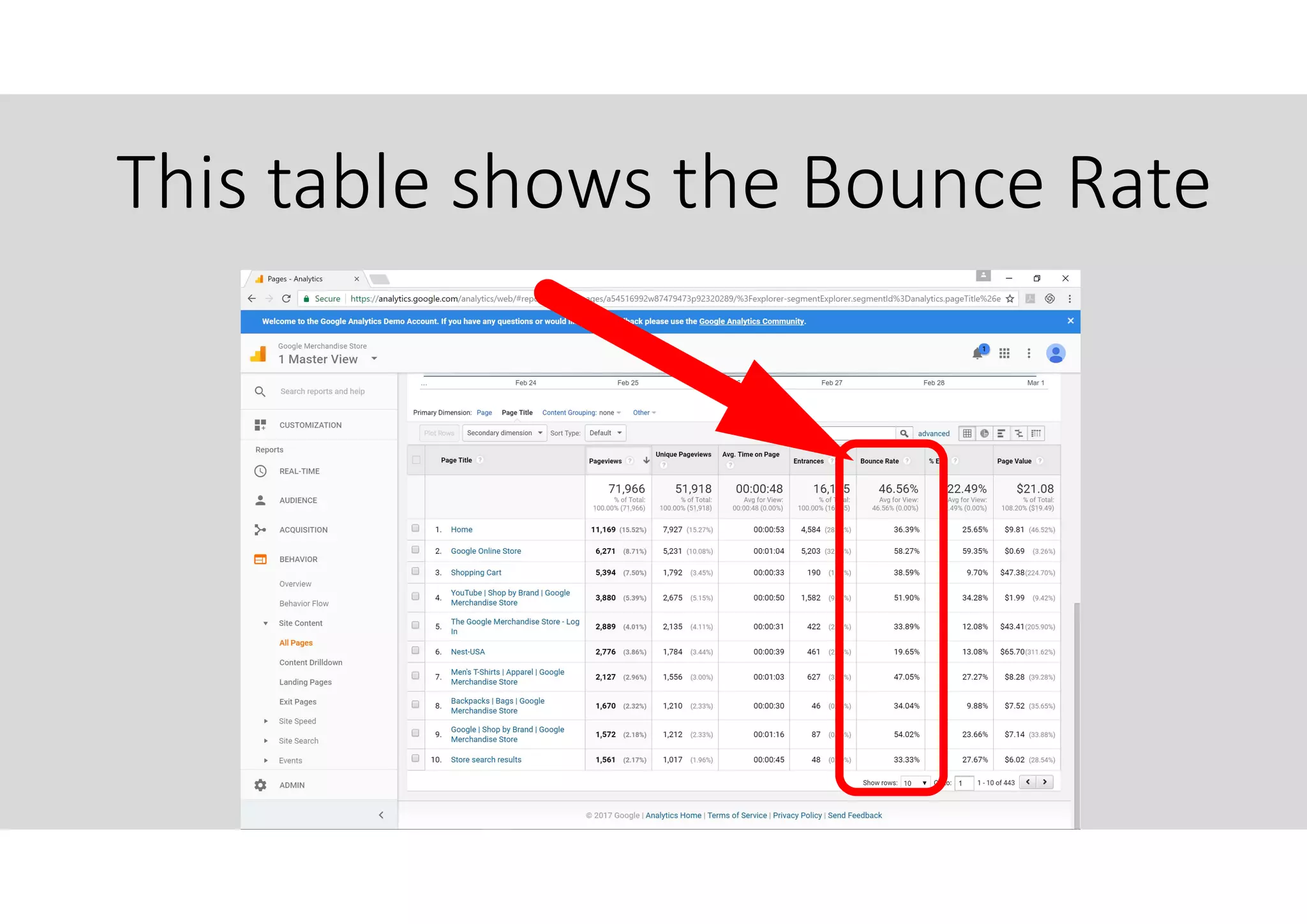Check the Home row checkbox
The width and height of the screenshot is (1307, 924).
tap(415, 528)
